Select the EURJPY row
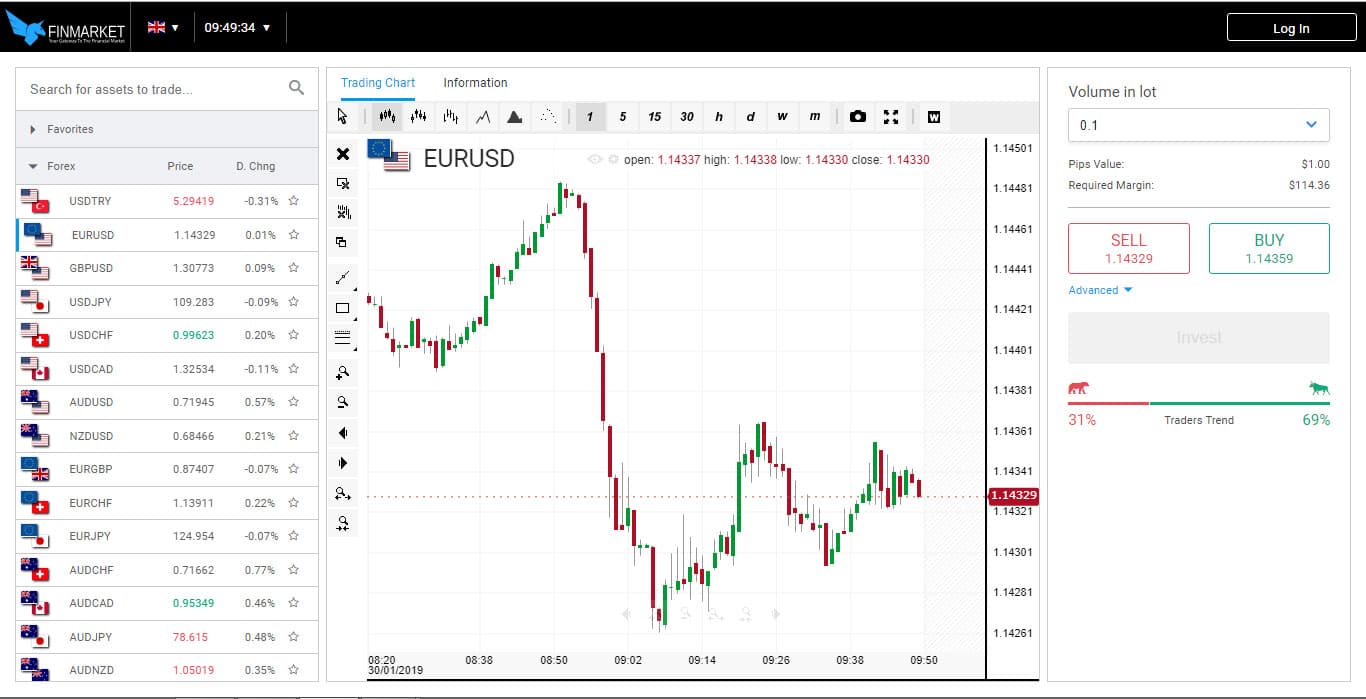The image size is (1366, 699). (167, 536)
